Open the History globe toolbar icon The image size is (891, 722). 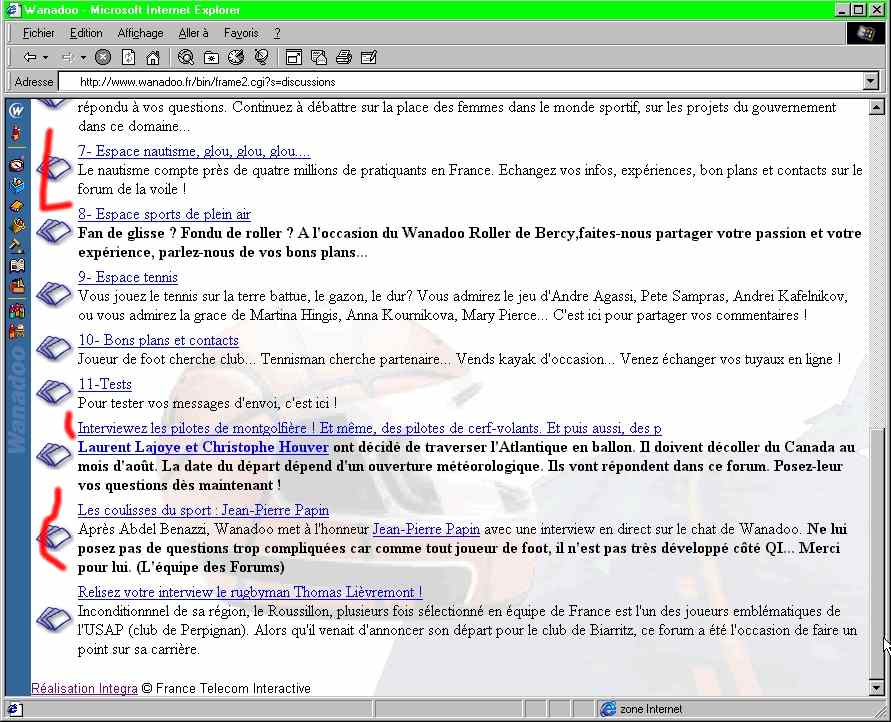coord(236,57)
